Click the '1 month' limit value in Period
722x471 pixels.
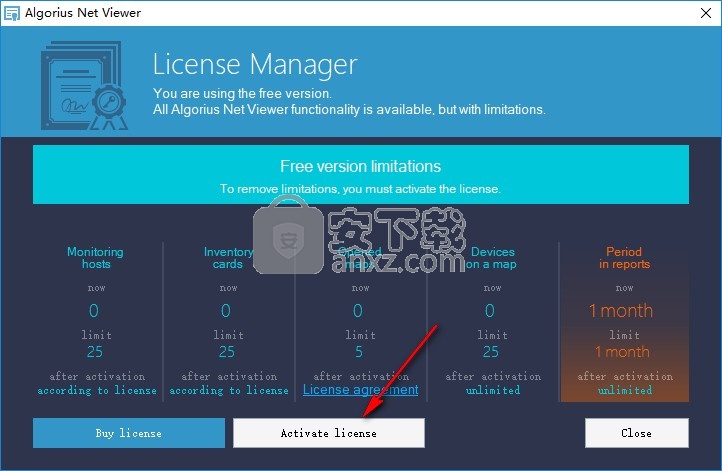point(623,352)
